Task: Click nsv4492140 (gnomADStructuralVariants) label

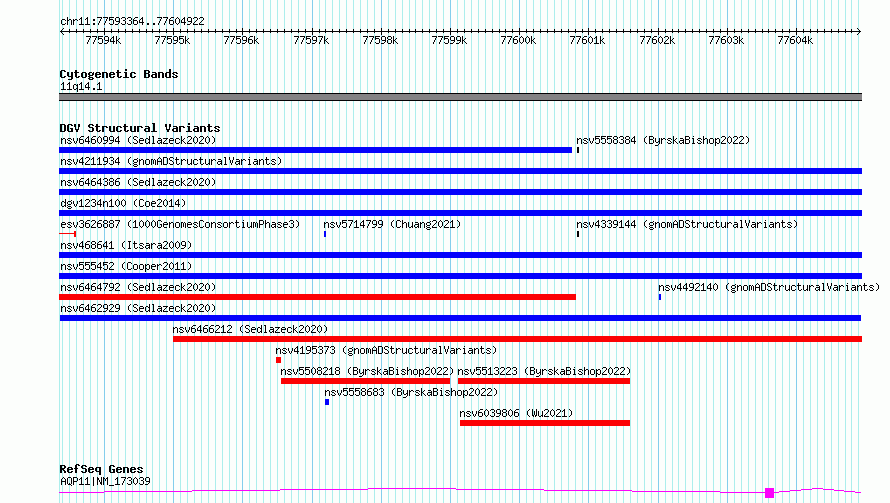Action: [x=769, y=287]
